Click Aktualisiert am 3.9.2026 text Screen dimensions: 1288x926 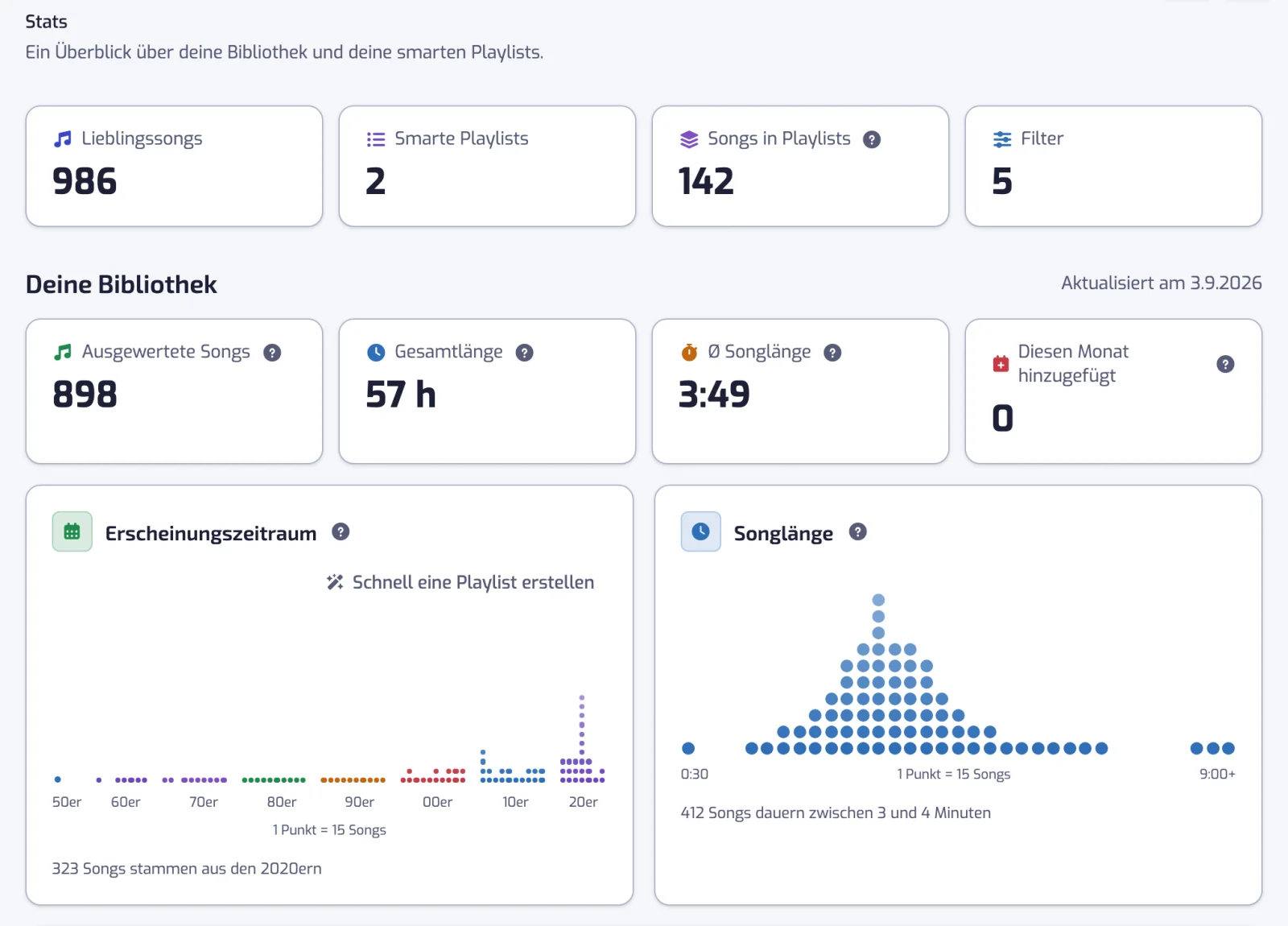click(x=1162, y=283)
